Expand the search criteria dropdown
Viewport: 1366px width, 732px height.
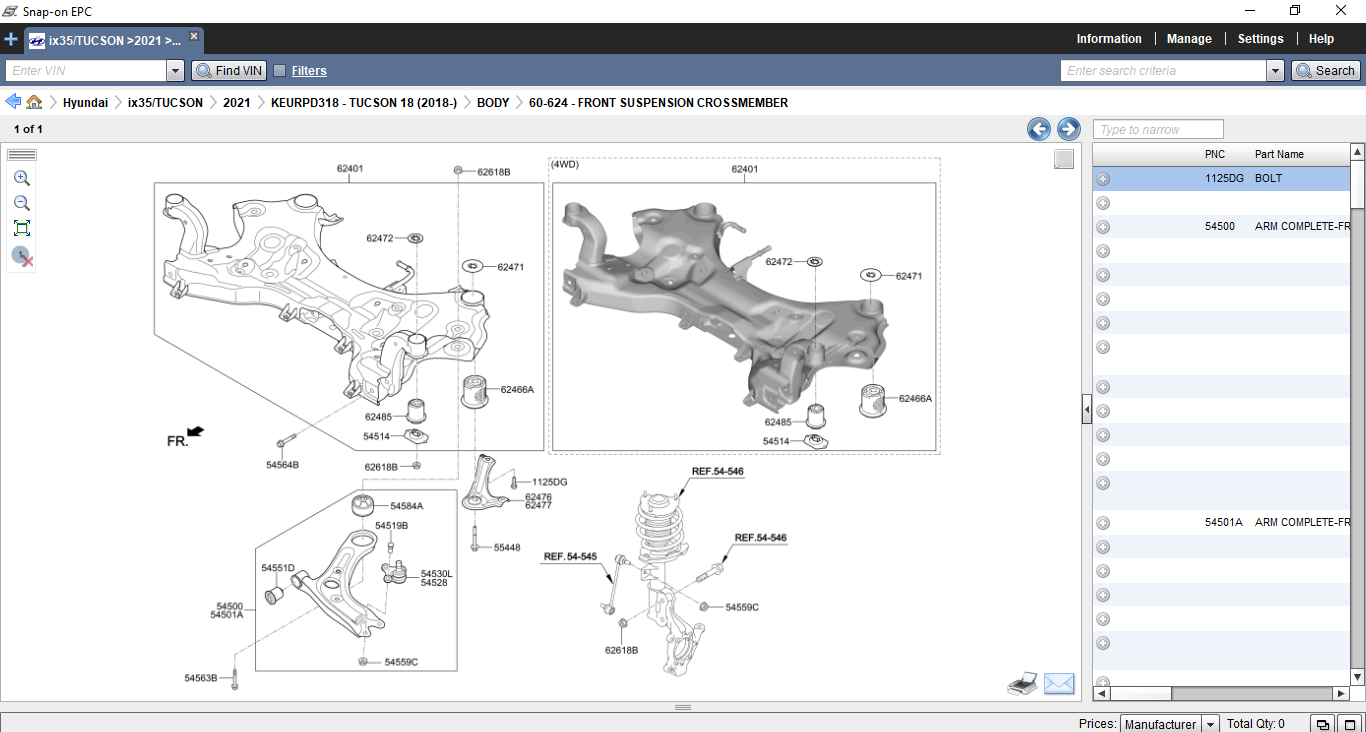[1275, 71]
